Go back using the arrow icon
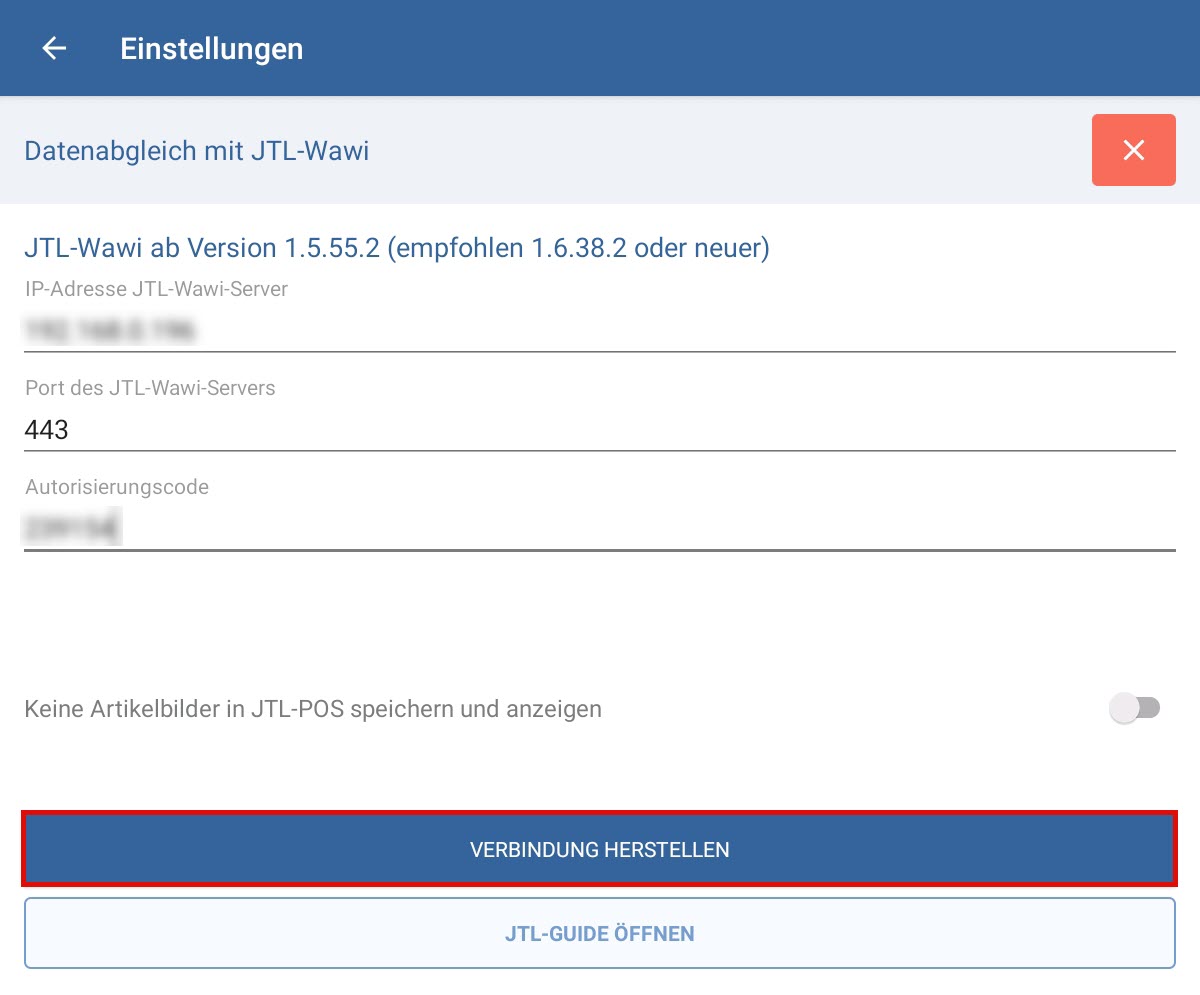Image resolution: width=1200 pixels, height=995 pixels. click(54, 48)
